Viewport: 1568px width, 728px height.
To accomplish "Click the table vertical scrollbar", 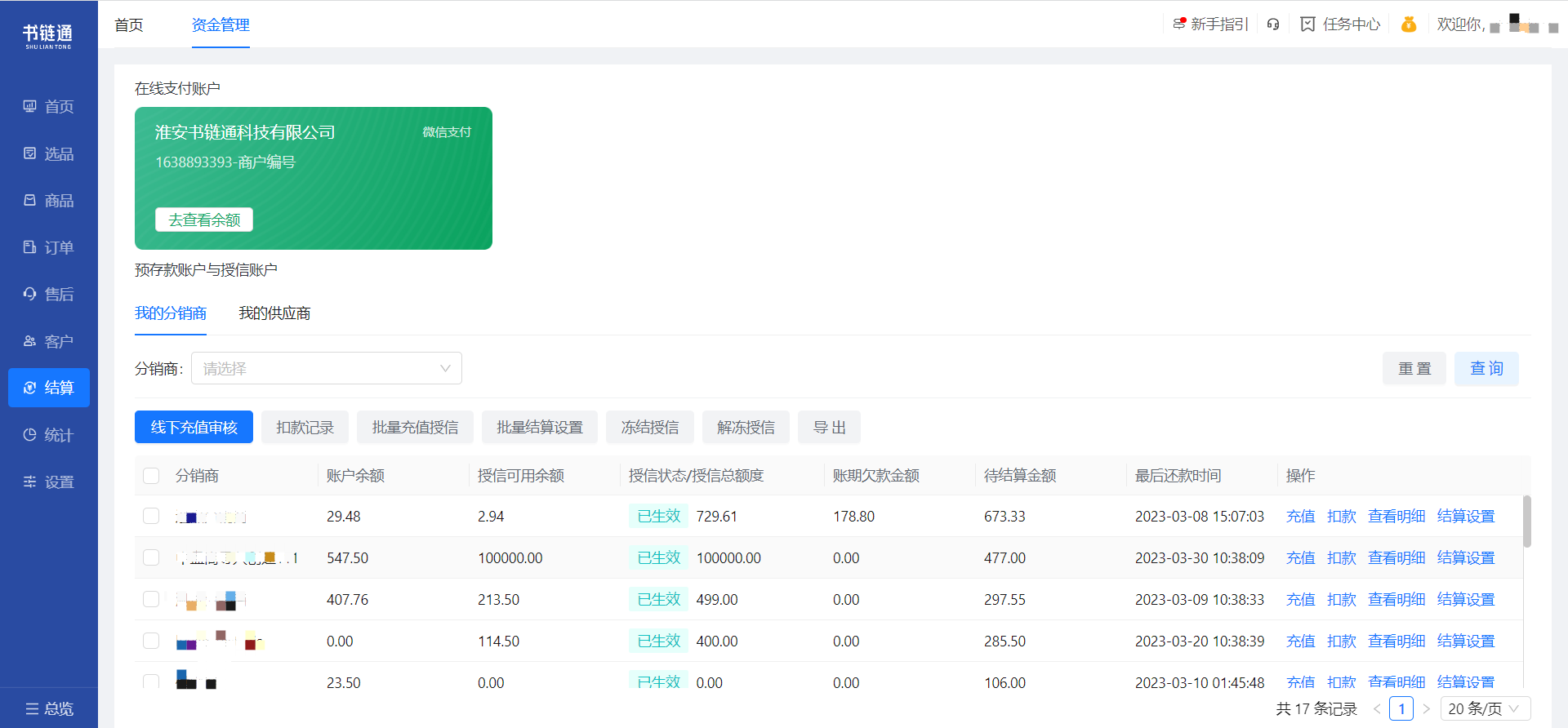I will coord(1527,521).
